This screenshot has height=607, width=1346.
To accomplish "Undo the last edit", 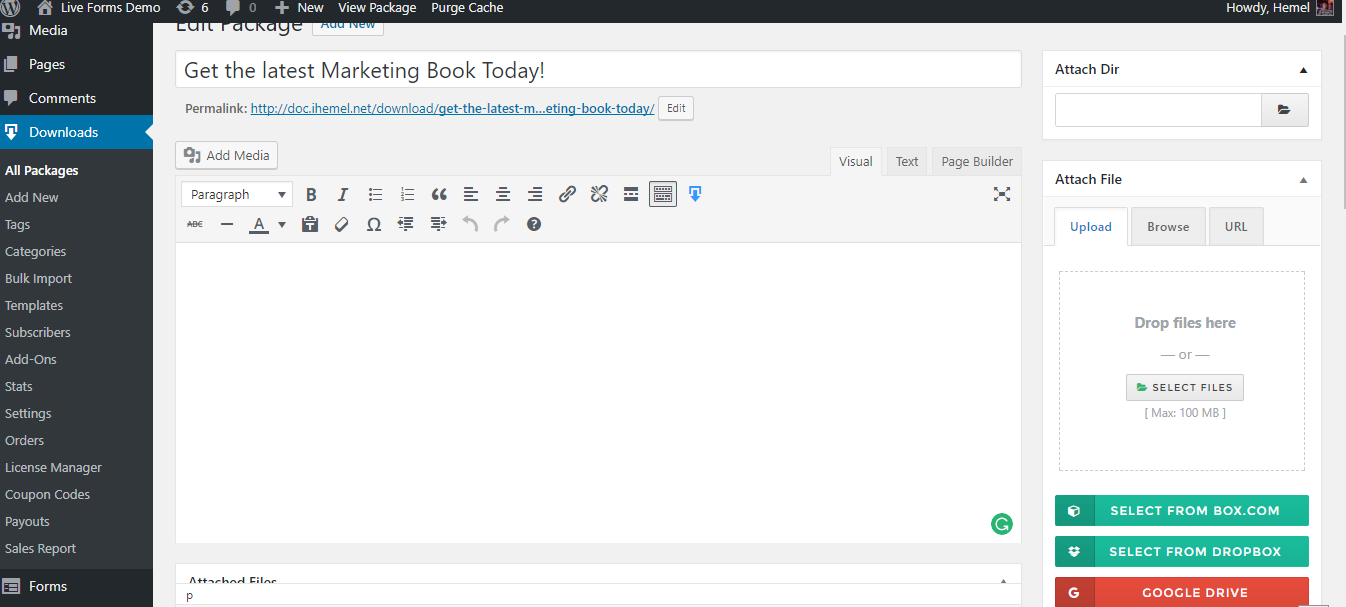I will [470, 225].
